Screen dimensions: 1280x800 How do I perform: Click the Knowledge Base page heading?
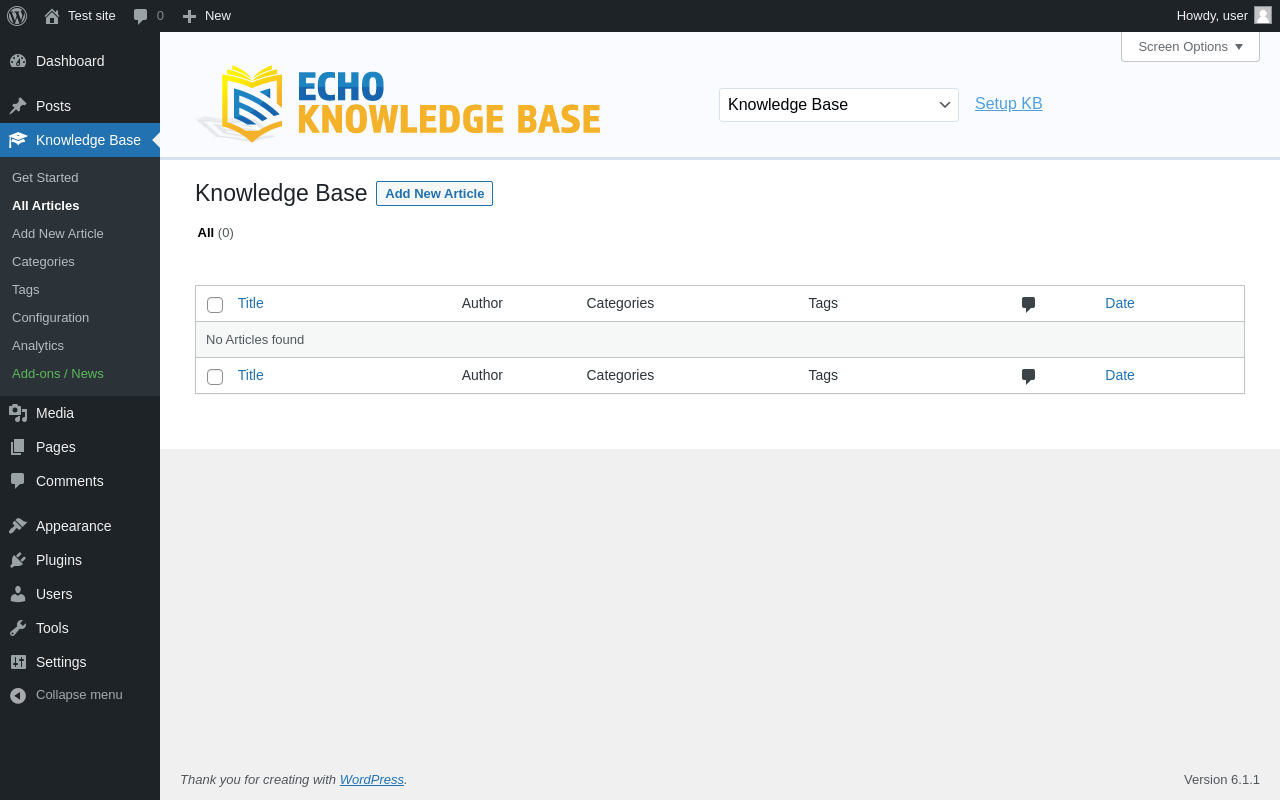[281, 193]
